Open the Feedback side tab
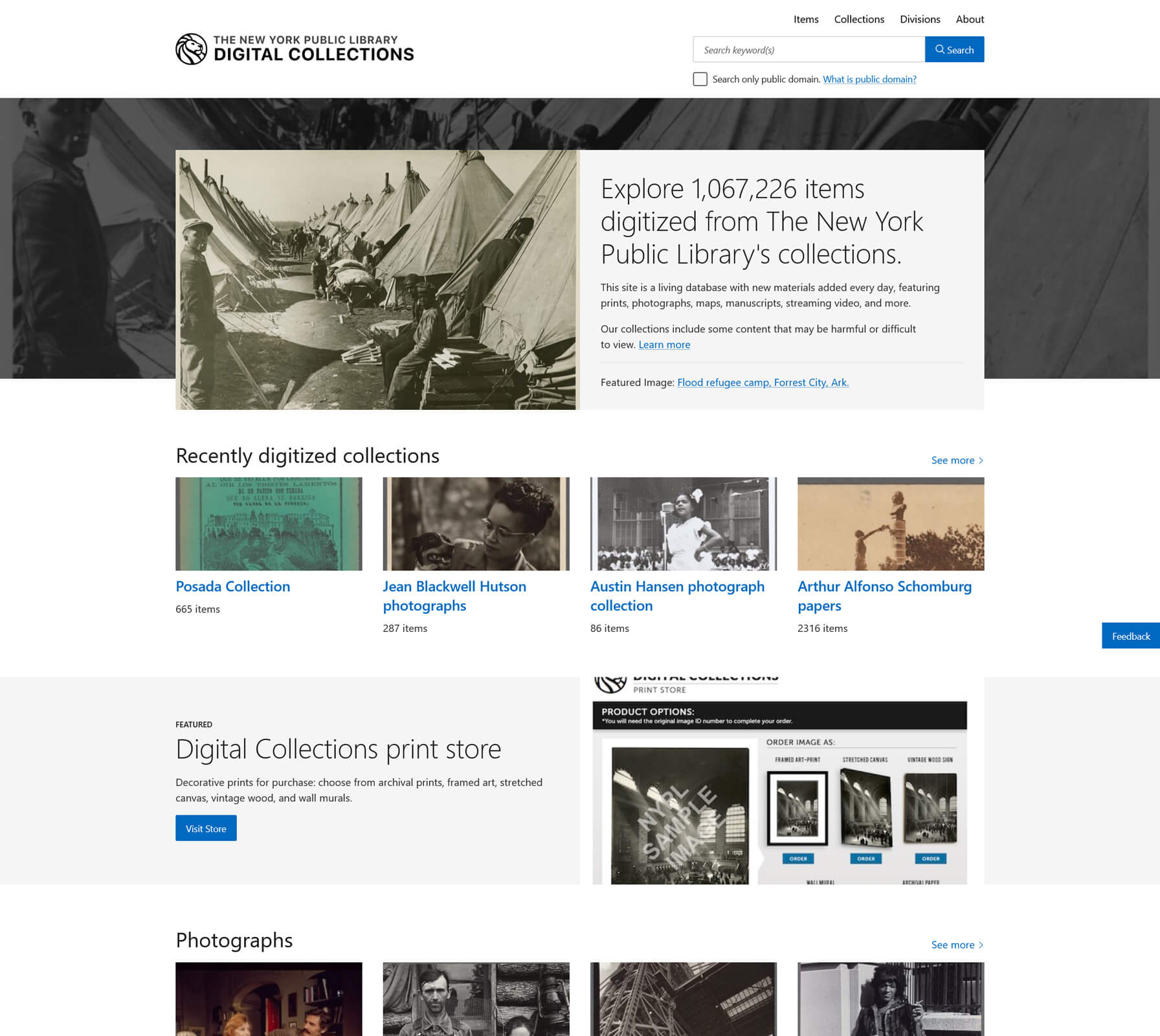The width and height of the screenshot is (1160, 1036). pos(1131,636)
